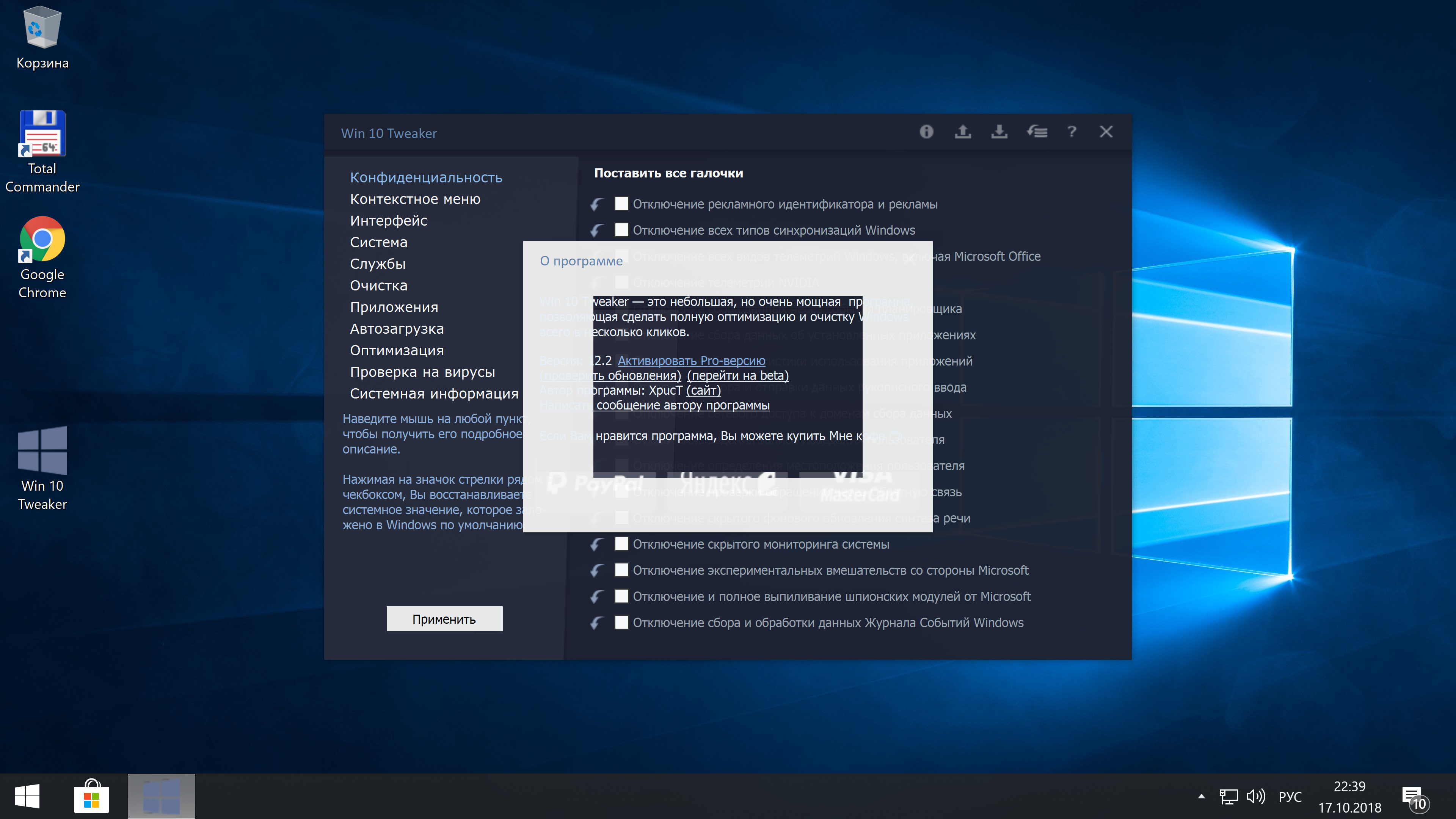Image resolution: width=1456 pixels, height=819 pixels.
Task: Tick removal of Microsoft spy modules checkbox
Action: tap(621, 596)
